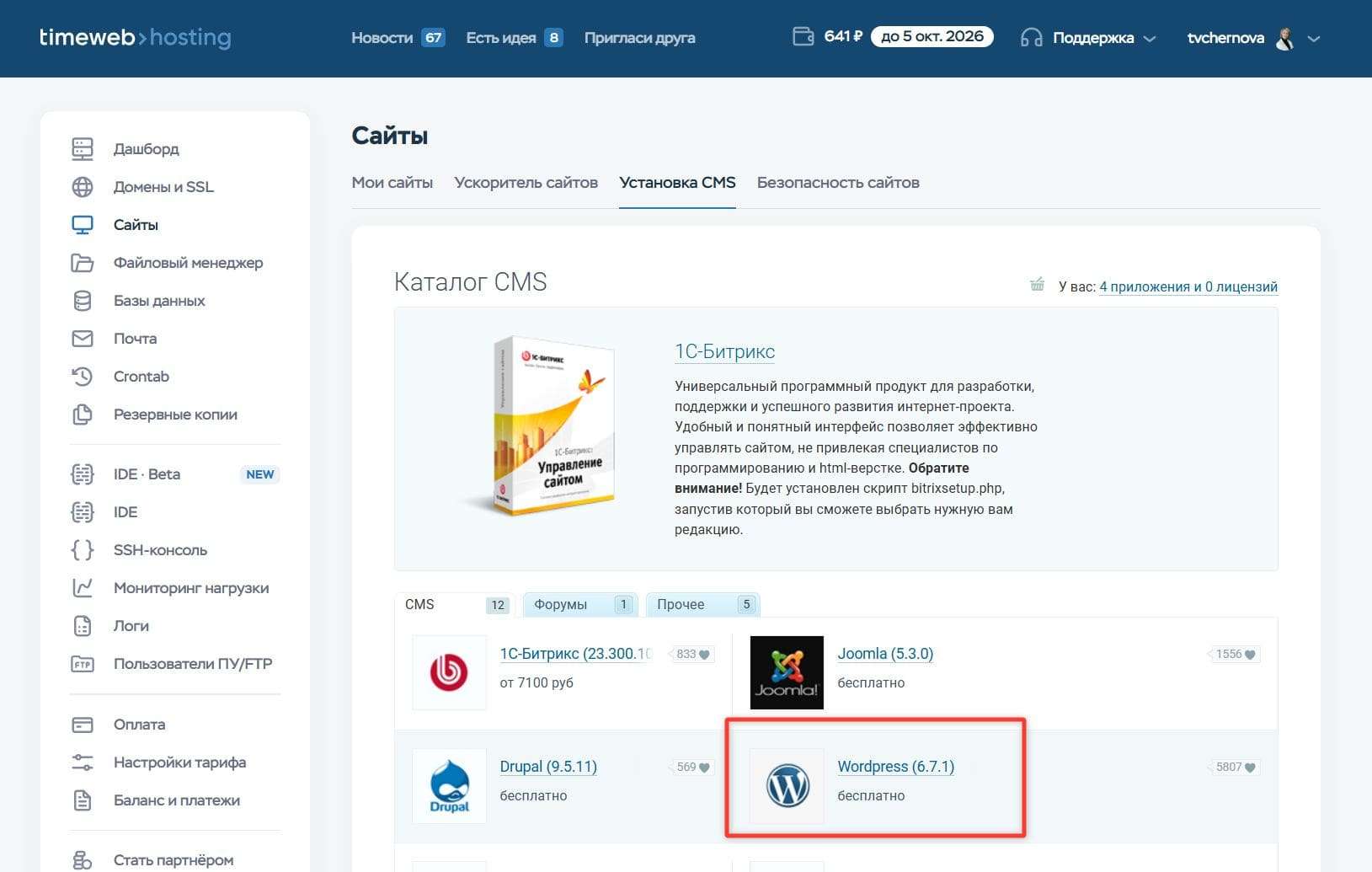Image resolution: width=1372 pixels, height=872 pixels.
Task: Click the Домены и SSL globe icon
Action: (x=83, y=187)
